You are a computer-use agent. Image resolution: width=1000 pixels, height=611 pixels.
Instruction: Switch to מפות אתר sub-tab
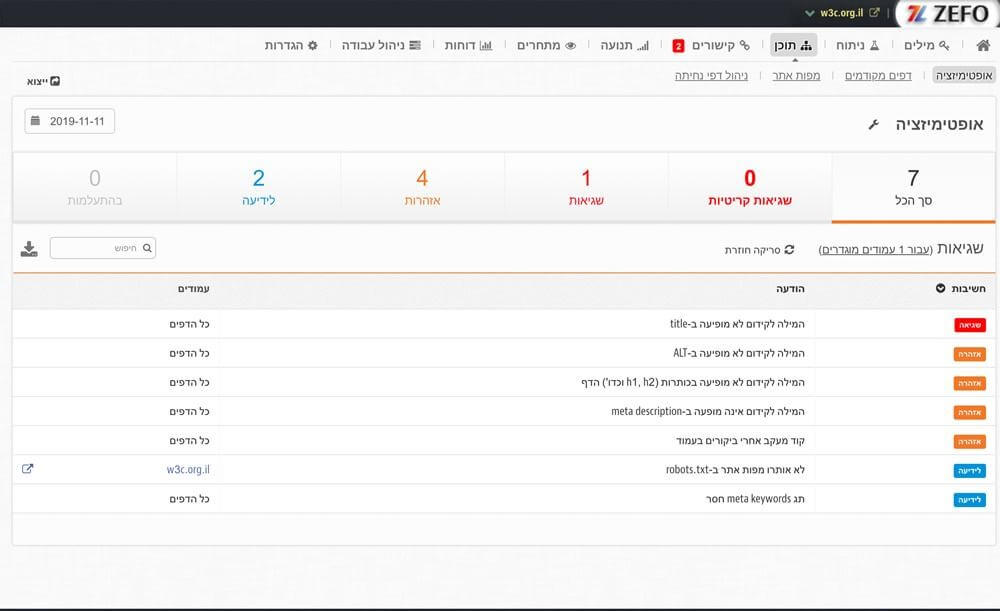click(796, 75)
